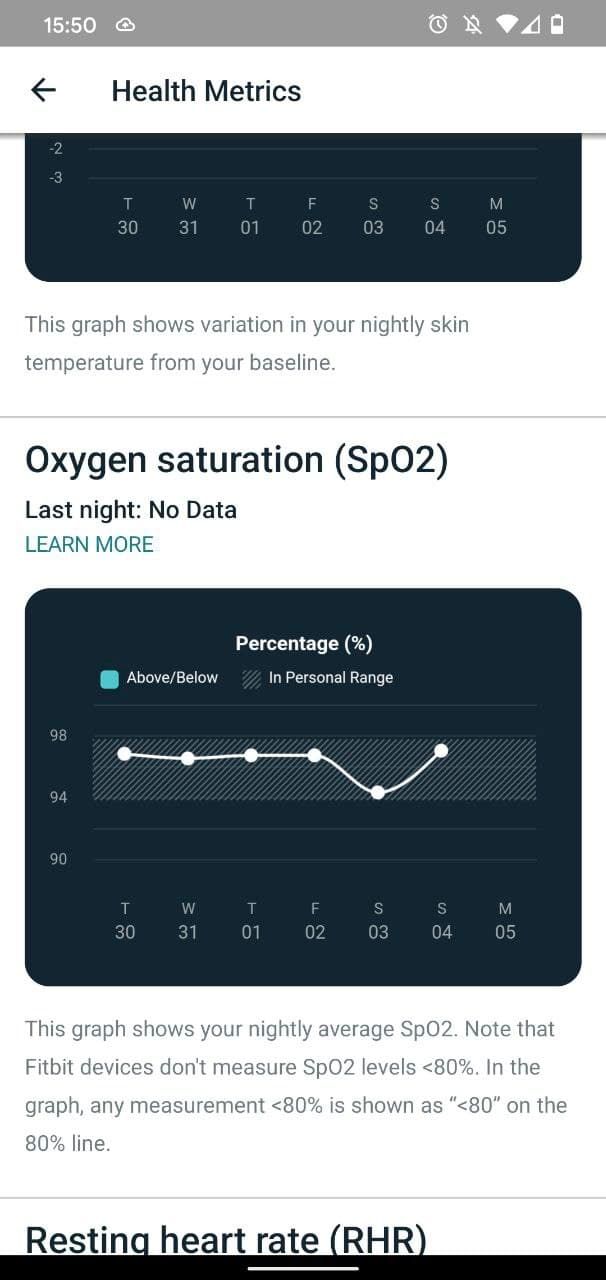Image resolution: width=606 pixels, height=1280 pixels.
Task: Select the lowest SpO2 point on Saturday 03
Action: click(x=378, y=792)
